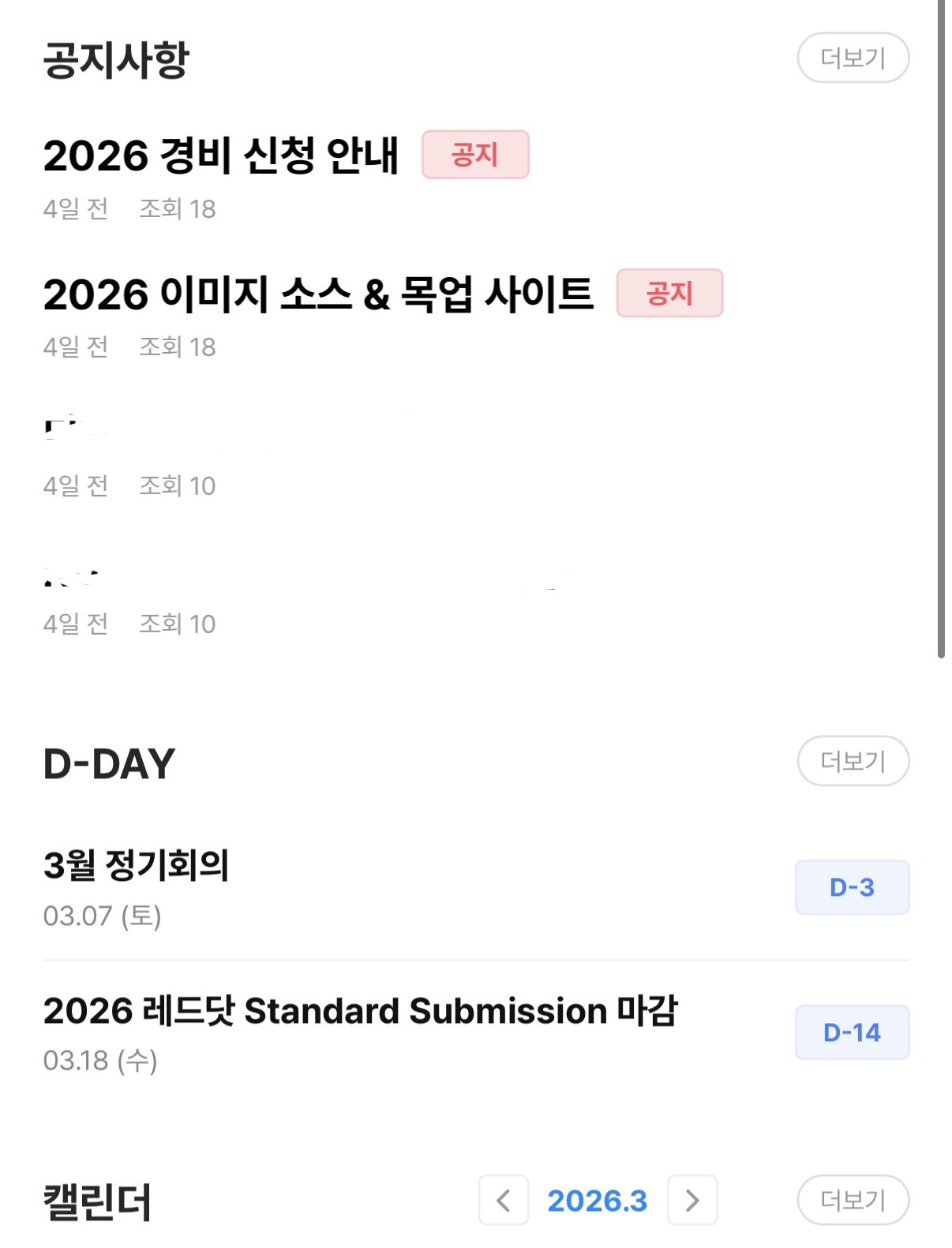The width and height of the screenshot is (952, 1248).
Task: Open 2026 레드닷 Standard Submission 마감 entry
Action: coord(360,1011)
